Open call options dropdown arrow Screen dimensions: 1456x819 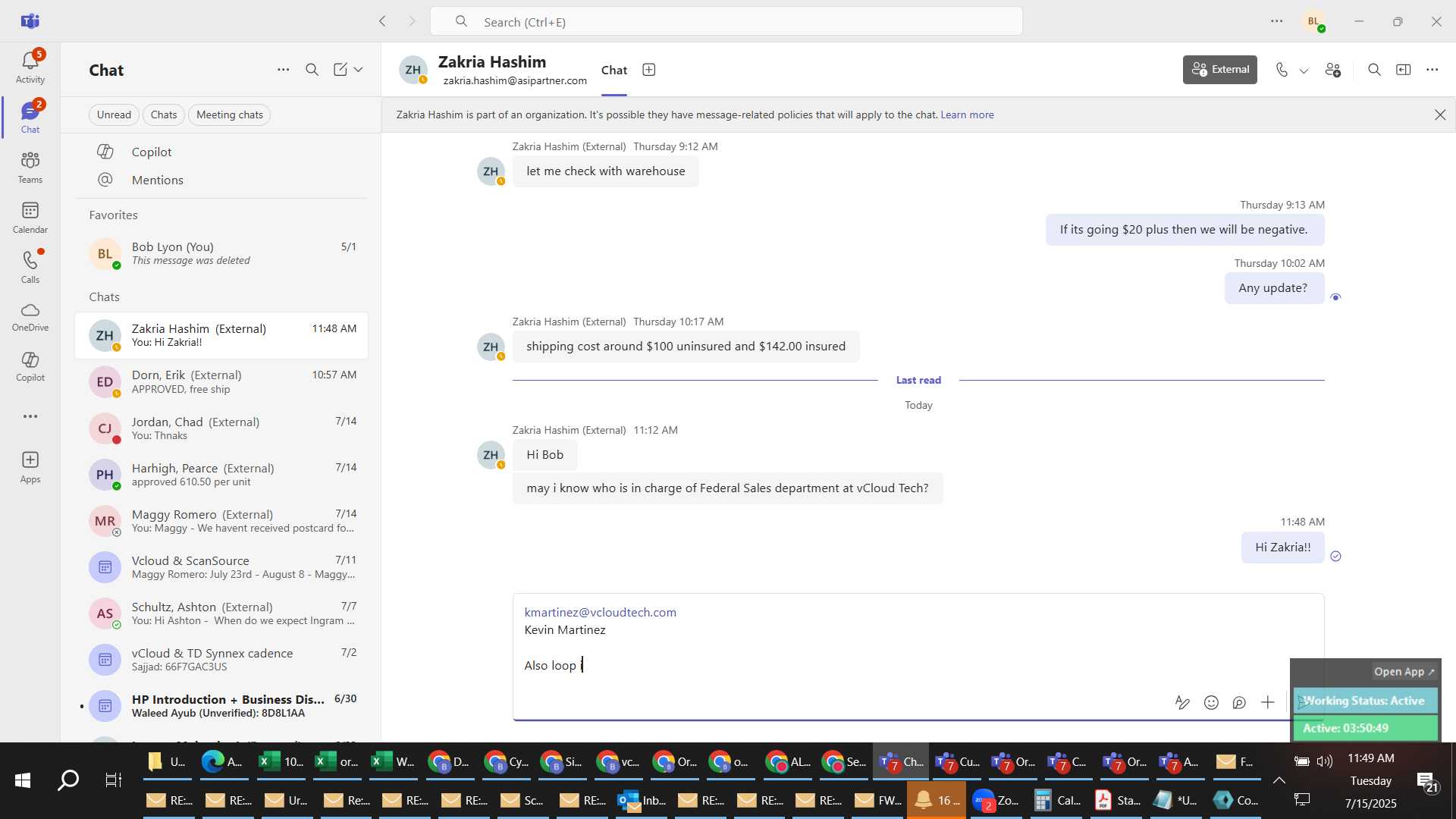click(x=1304, y=71)
